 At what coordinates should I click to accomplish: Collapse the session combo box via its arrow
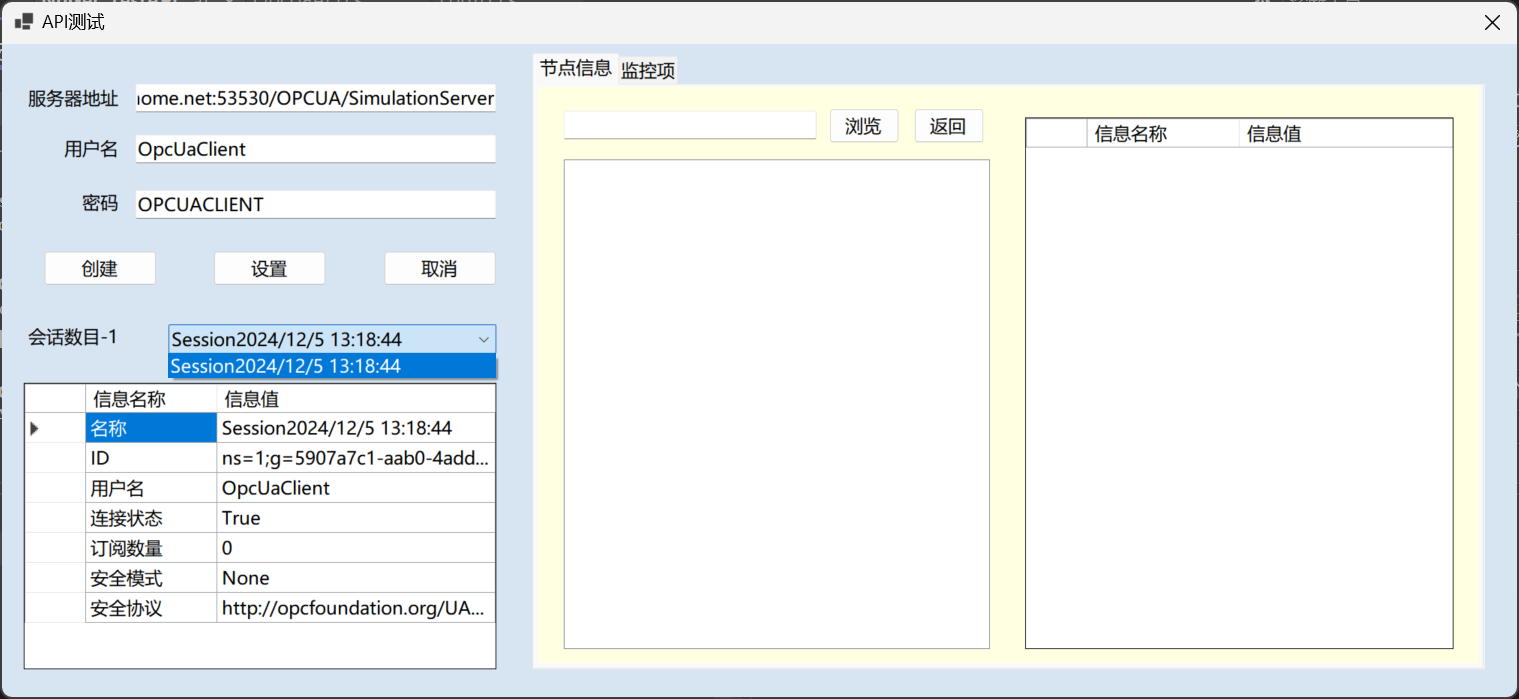tap(483, 339)
